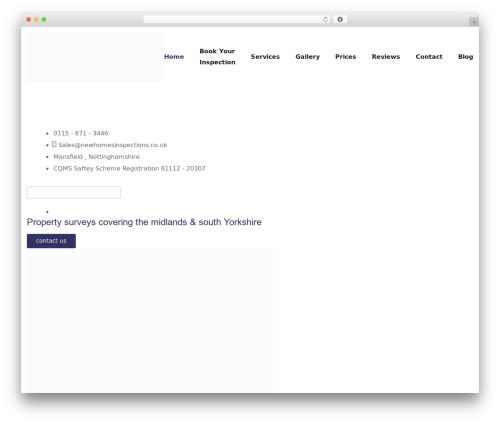Image resolution: width=500 pixels, height=423 pixels.
Task: Click the Property surveys covering the midlands heading
Action: tap(144, 222)
